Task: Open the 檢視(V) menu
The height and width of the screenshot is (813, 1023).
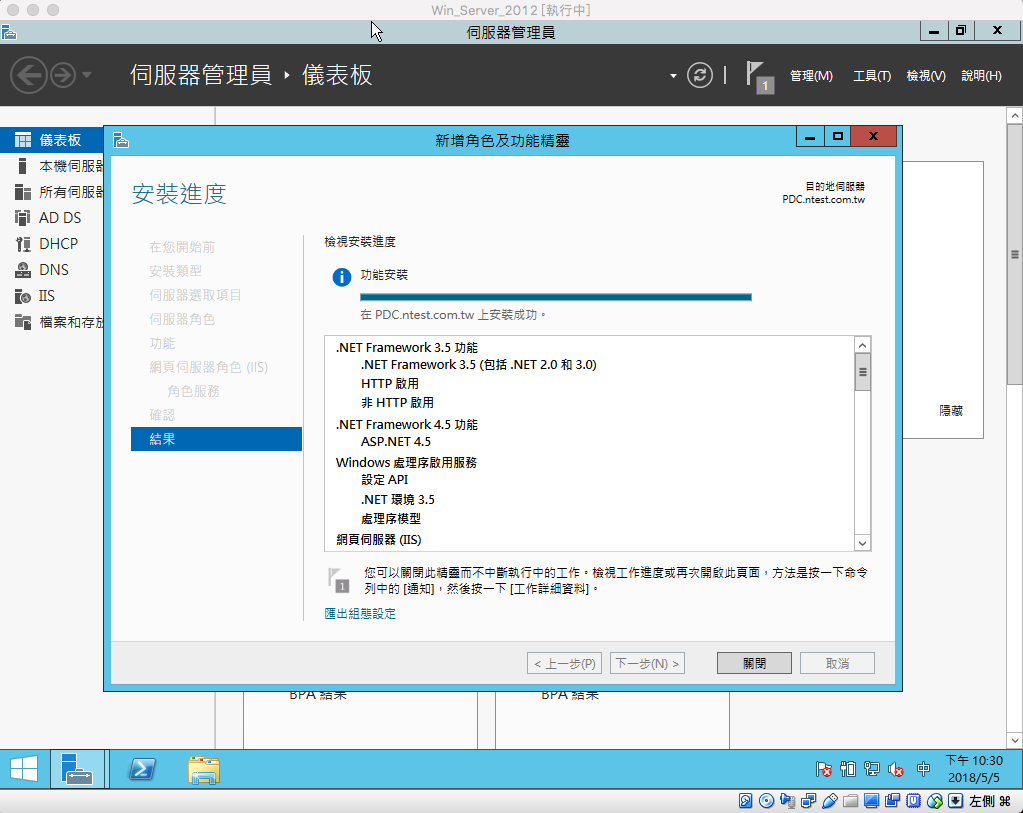Action: tap(925, 75)
